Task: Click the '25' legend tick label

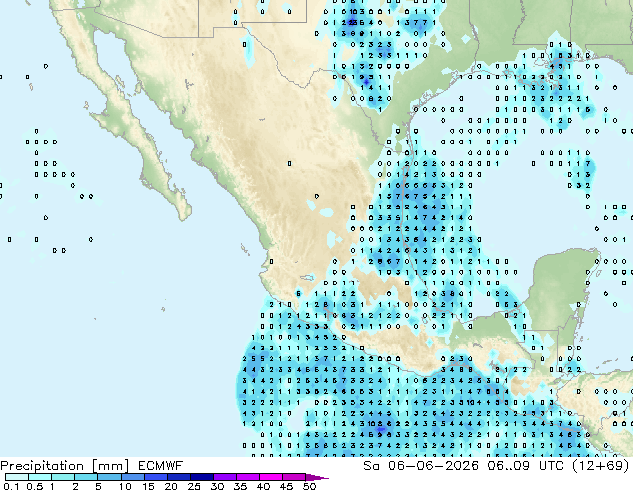Action: tap(194, 486)
